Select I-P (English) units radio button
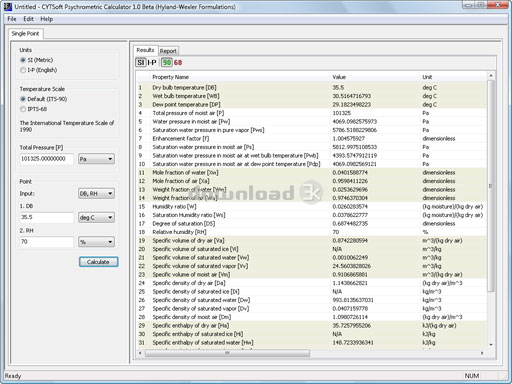Image resolution: width=512 pixels, height=384 pixels. 23,70
